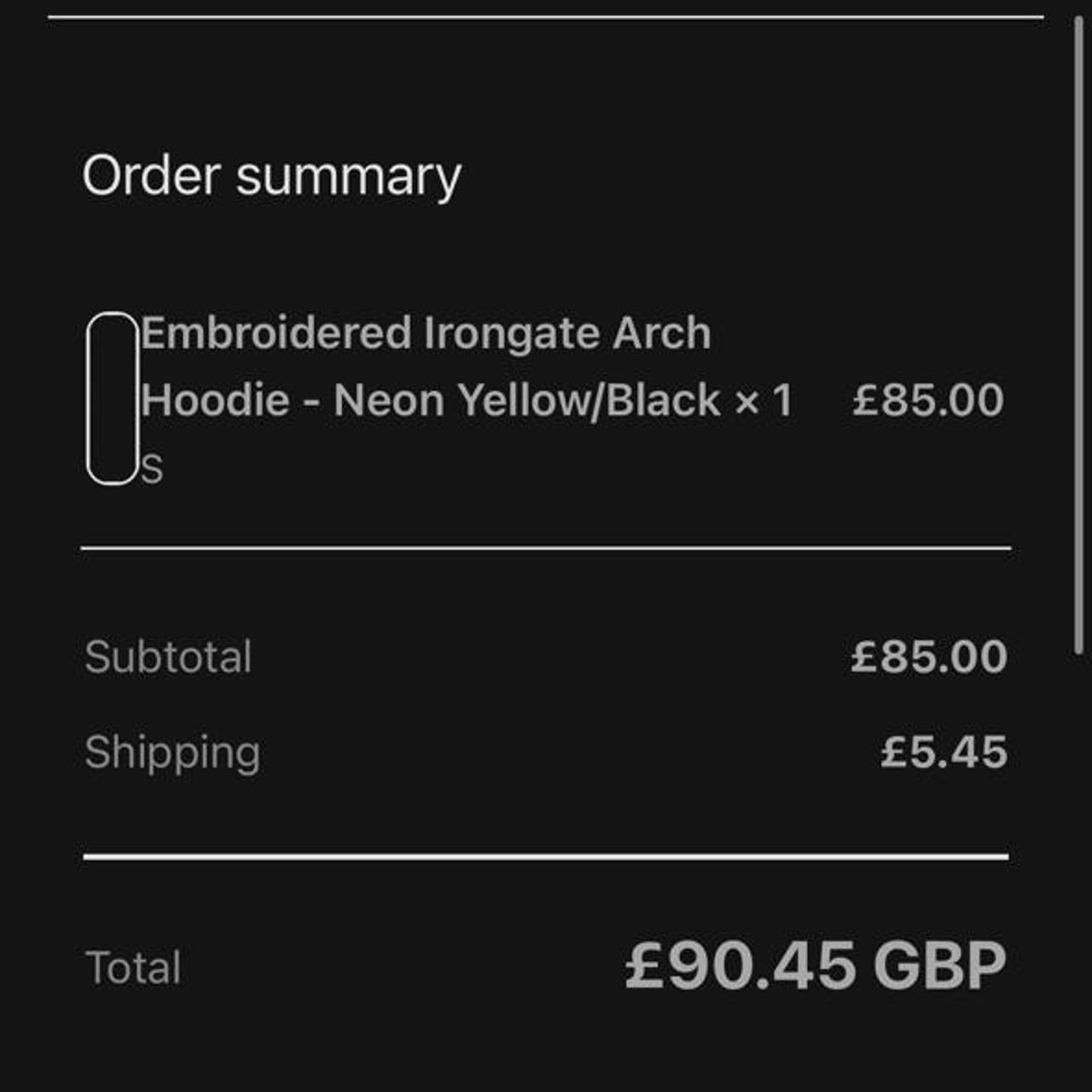This screenshot has height=1092, width=1092.
Task: Click the size S label
Action: [x=152, y=470]
